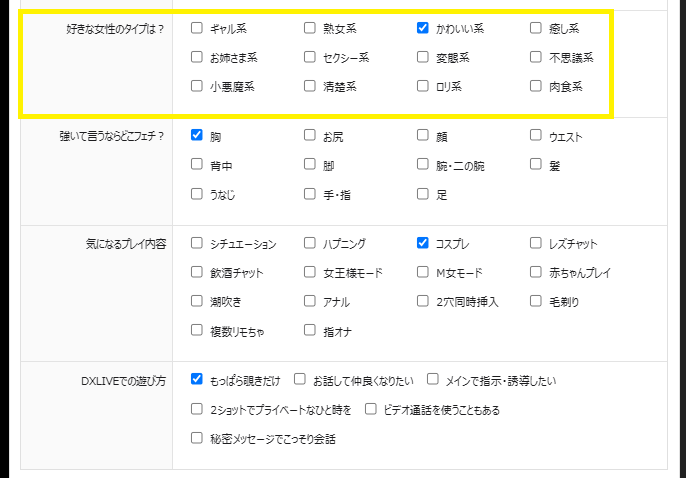Screen dimensions: 686x478
Task: Tick the 背中 option
Action: click(197, 165)
